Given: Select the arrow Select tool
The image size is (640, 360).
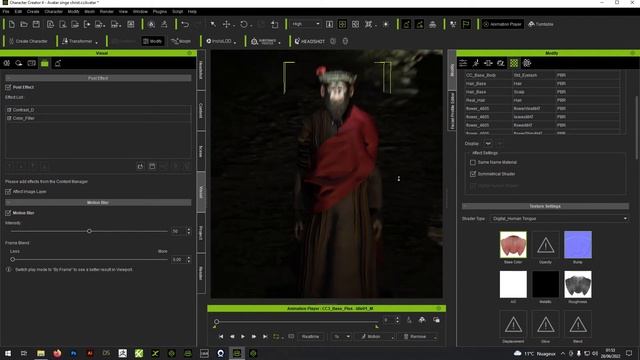Looking at the screenshot, I should 213,24.
